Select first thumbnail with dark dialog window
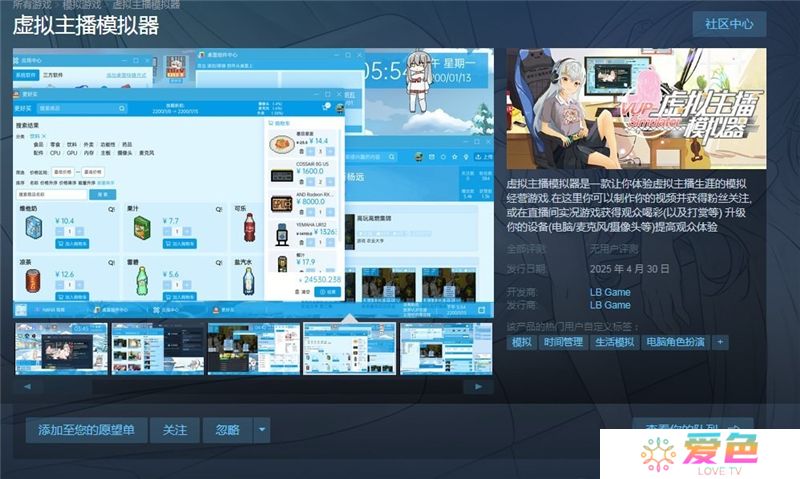Viewport: 800px width, 479px height. pos(61,348)
